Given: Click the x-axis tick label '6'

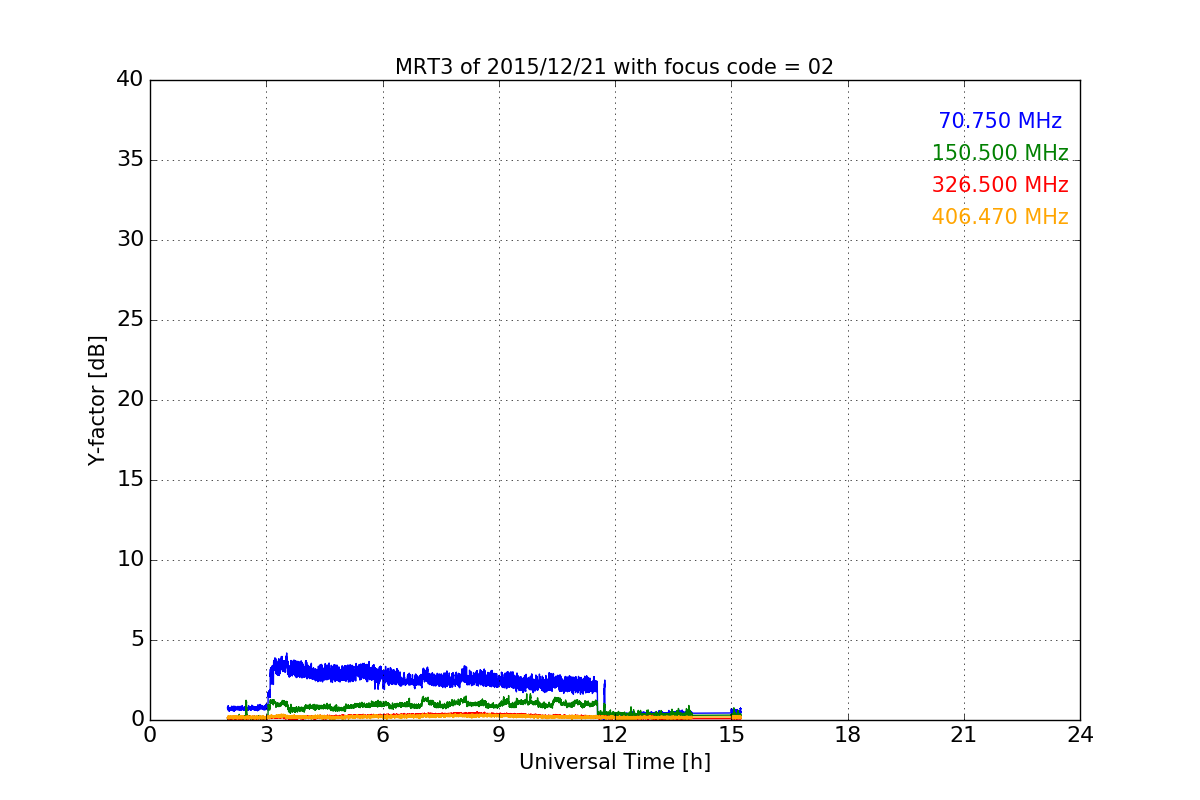Looking at the screenshot, I should (382, 735).
